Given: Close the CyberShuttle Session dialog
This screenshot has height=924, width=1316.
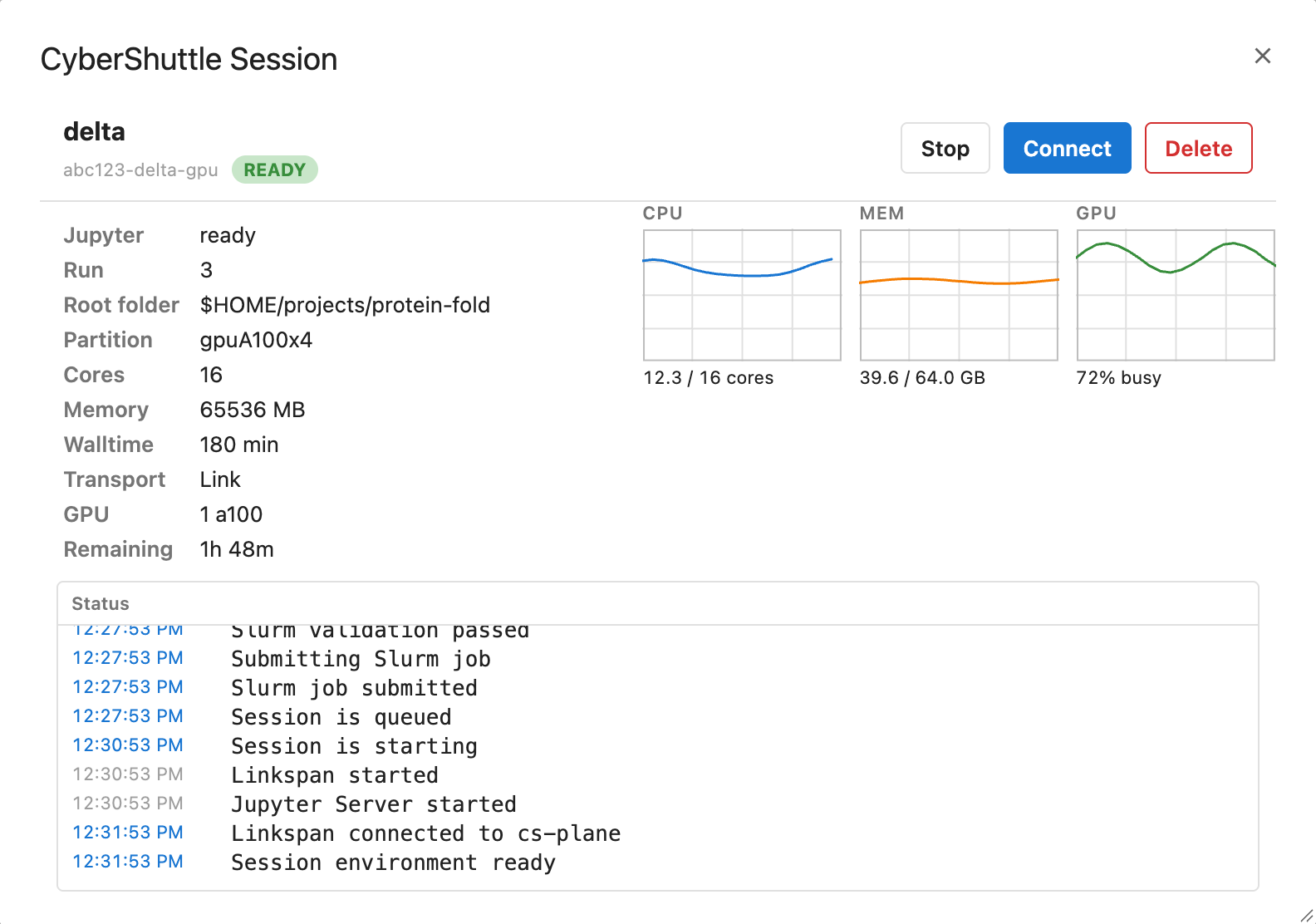Looking at the screenshot, I should [1262, 56].
